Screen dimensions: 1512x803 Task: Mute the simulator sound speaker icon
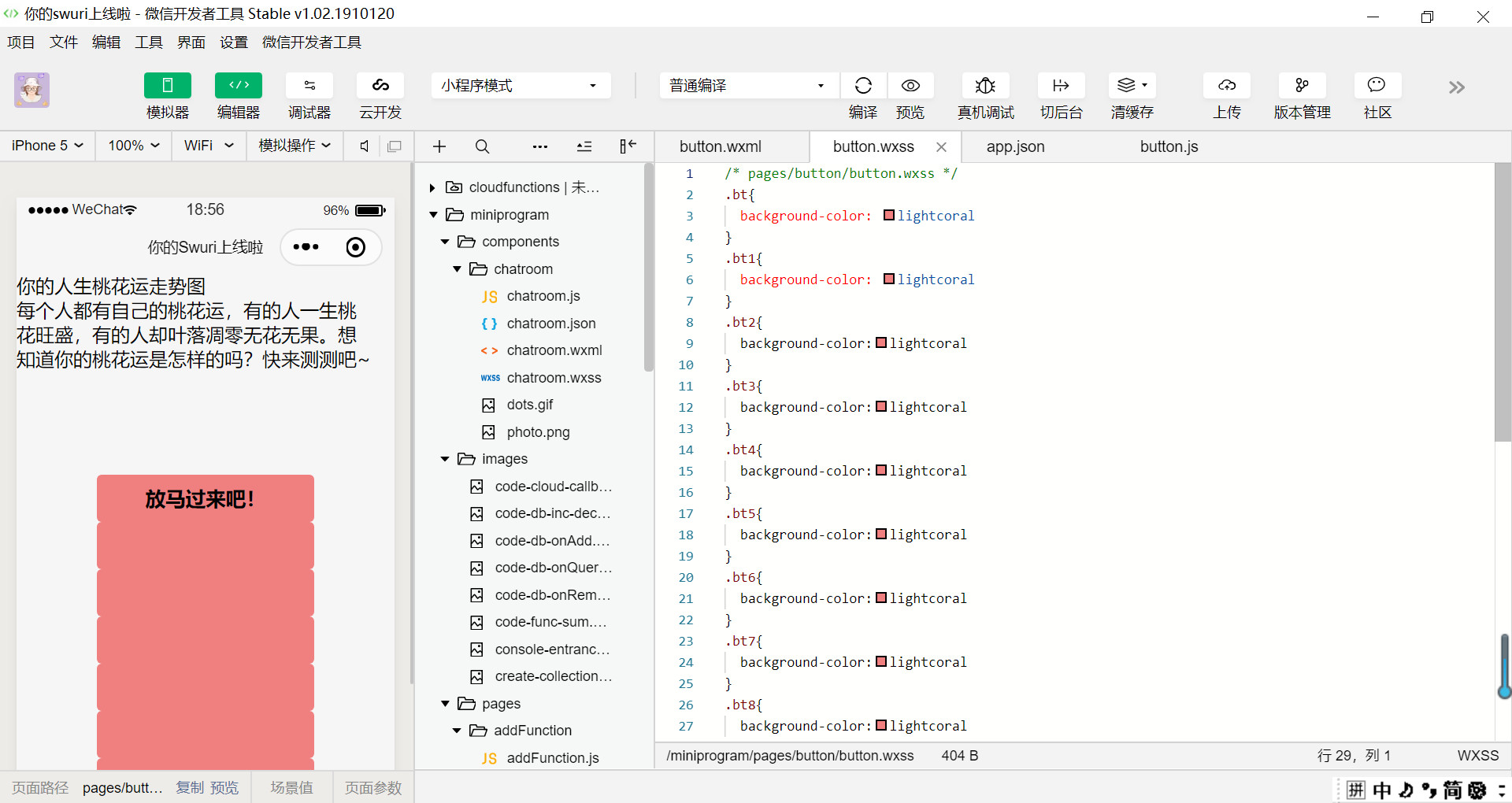click(364, 146)
